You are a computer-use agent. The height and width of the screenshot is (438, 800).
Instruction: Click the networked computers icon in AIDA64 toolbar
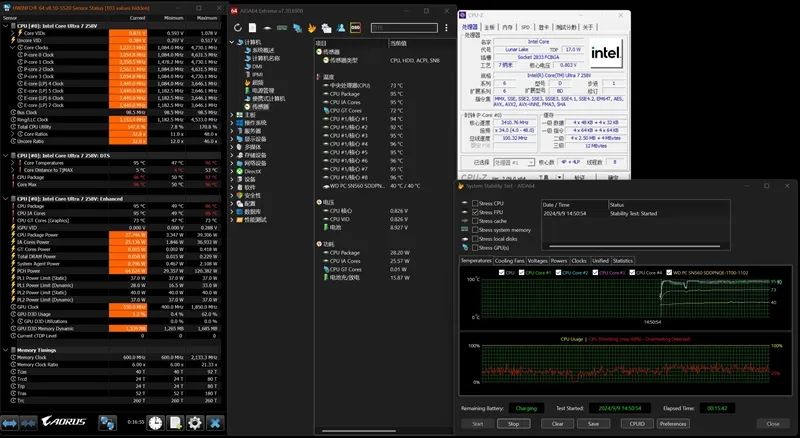click(x=297, y=28)
